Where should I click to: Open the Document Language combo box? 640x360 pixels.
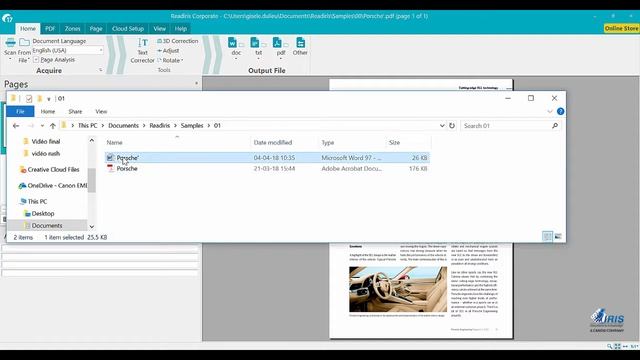coord(68,50)
